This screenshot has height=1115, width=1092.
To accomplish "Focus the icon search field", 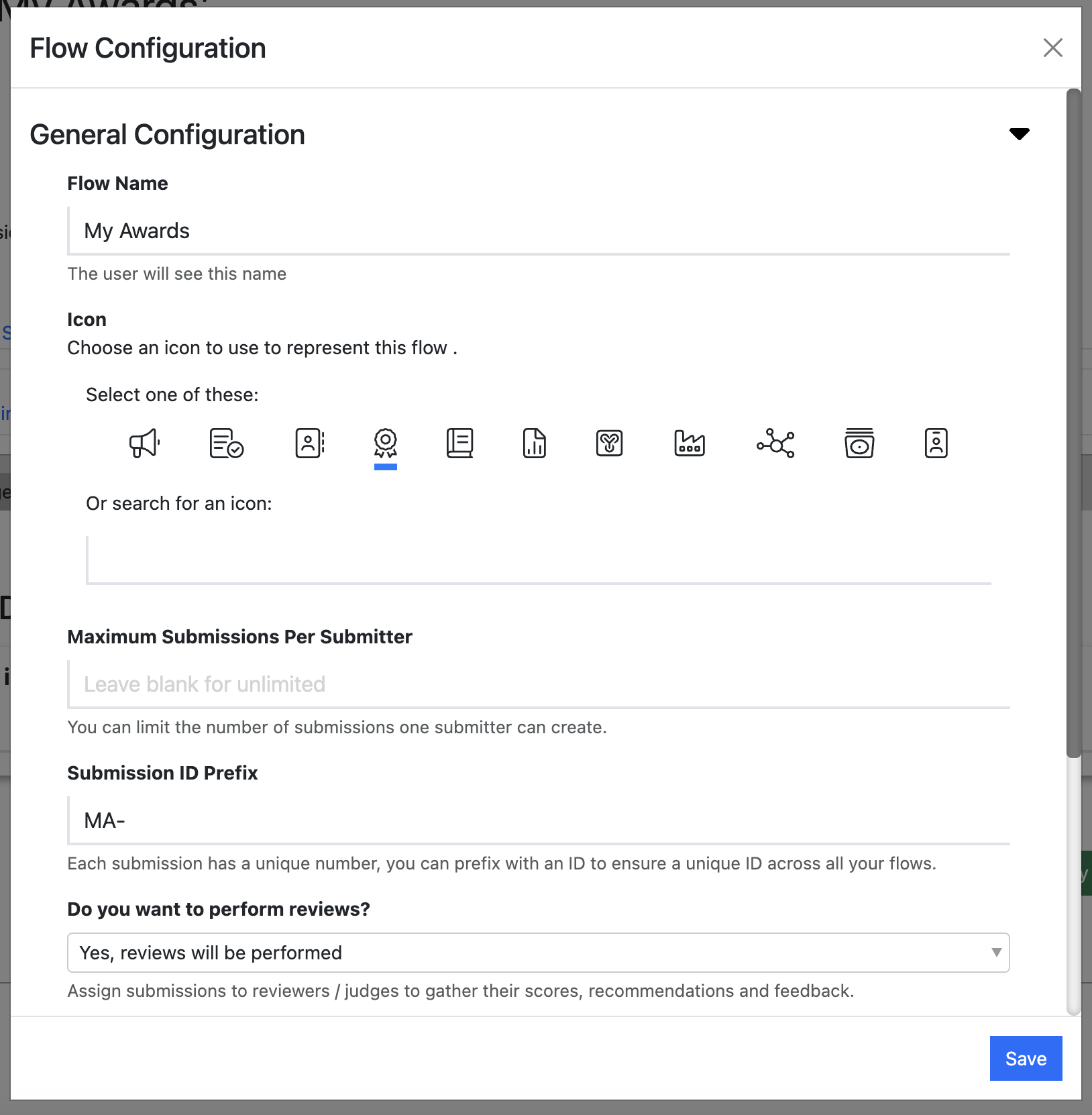I will click(x=539, y=560).
